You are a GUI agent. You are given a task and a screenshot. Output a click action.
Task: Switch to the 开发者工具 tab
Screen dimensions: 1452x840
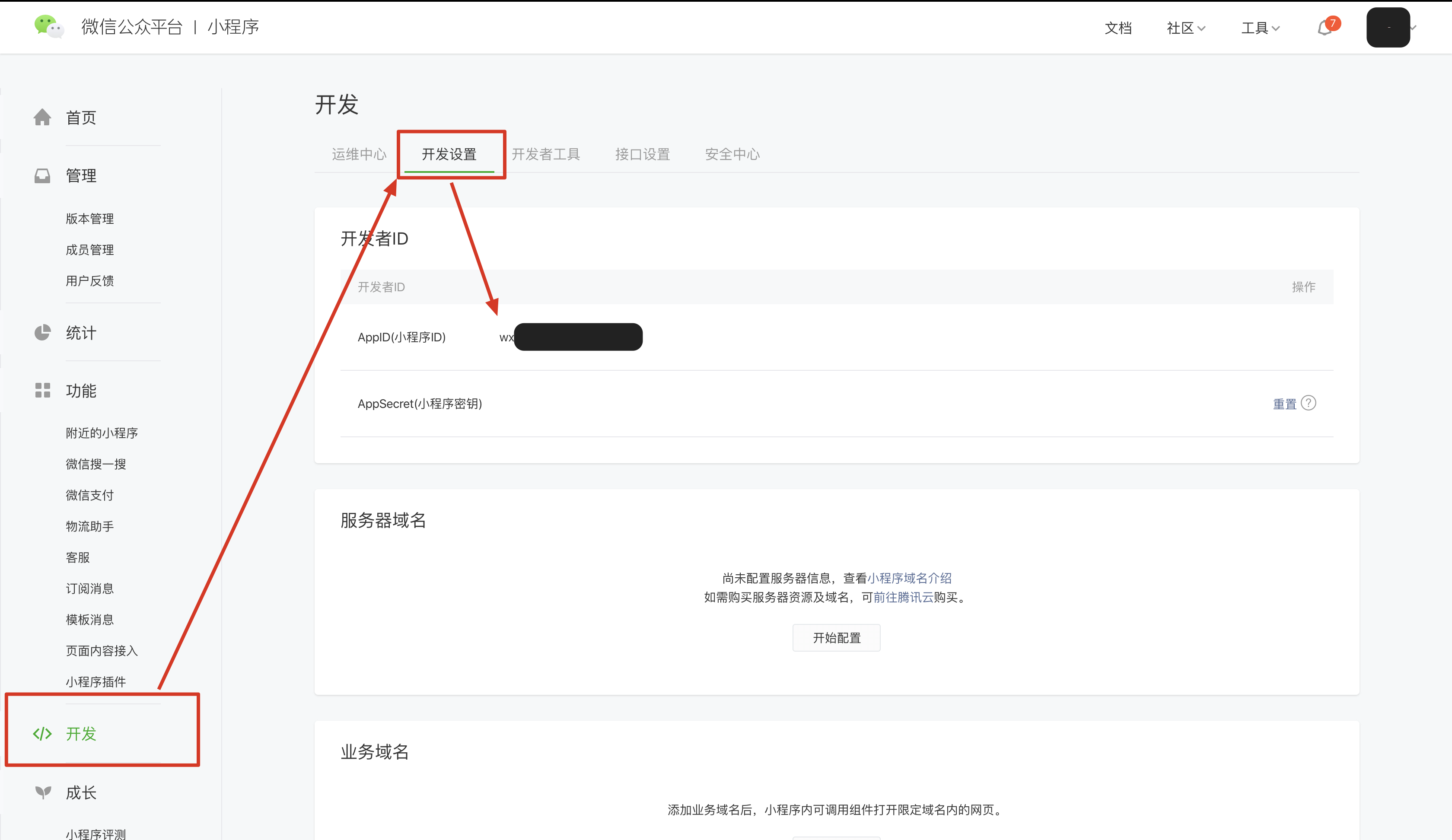[x=545, y=154]
